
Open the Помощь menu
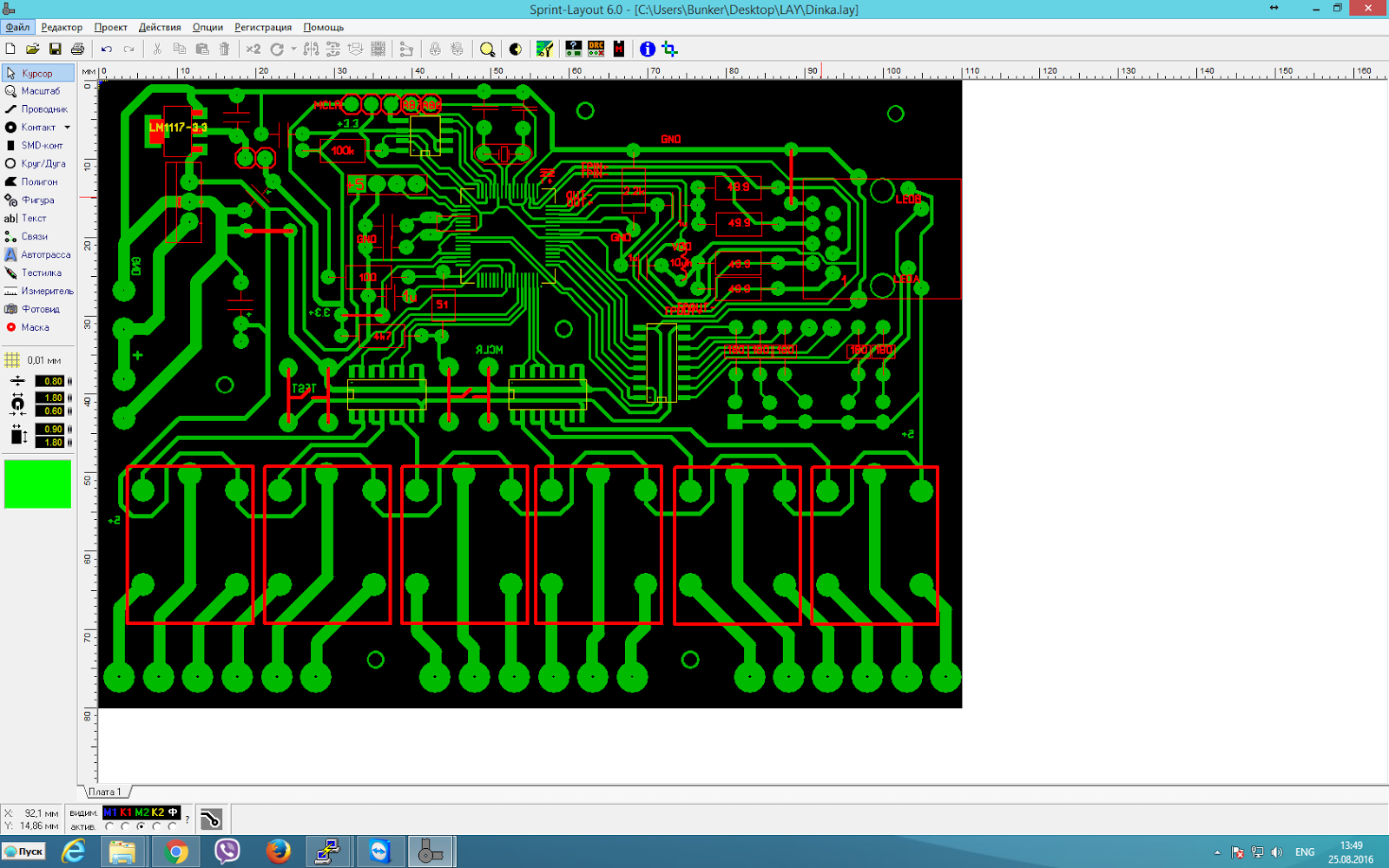coord(323,27)
